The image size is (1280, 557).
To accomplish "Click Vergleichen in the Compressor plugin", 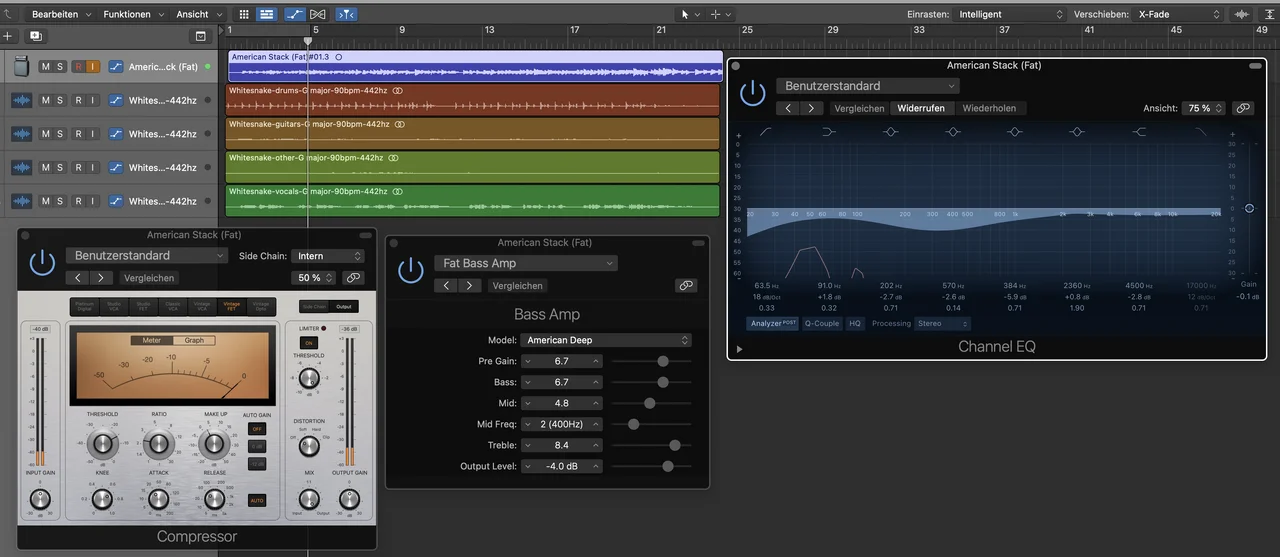I will click(x=149, y=278).
